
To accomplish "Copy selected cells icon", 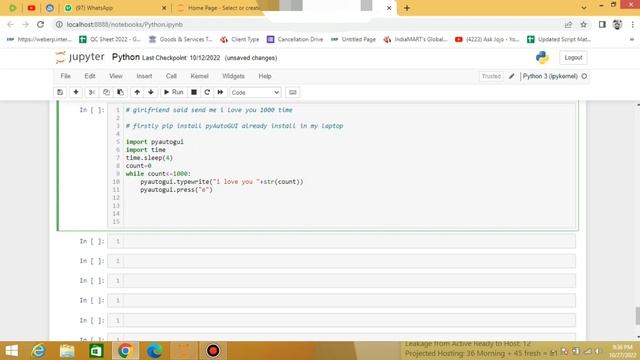I will [106, 92].
